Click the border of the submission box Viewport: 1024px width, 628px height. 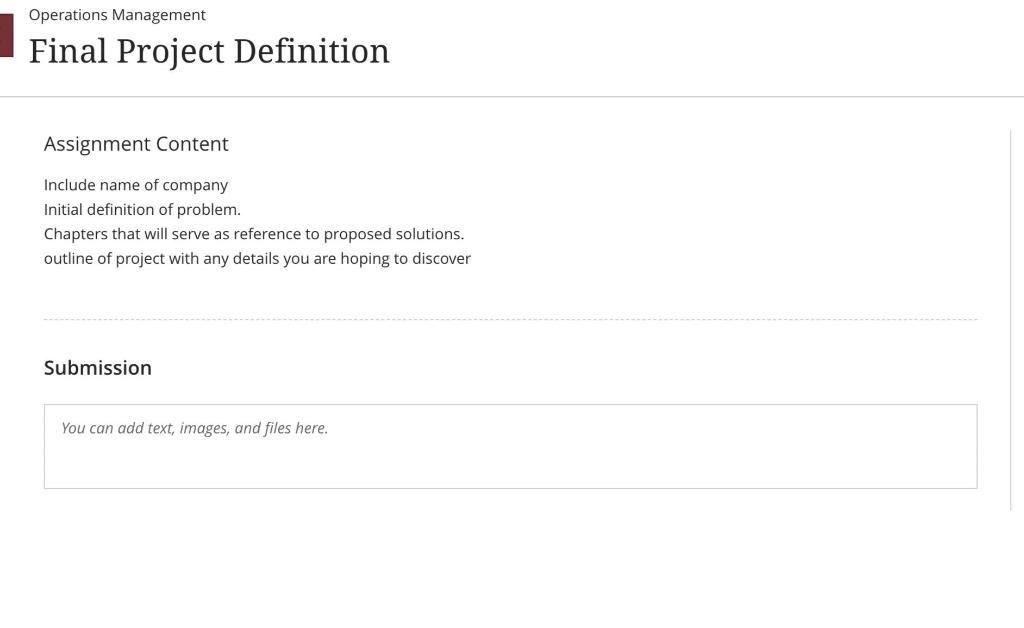(510, 404)
